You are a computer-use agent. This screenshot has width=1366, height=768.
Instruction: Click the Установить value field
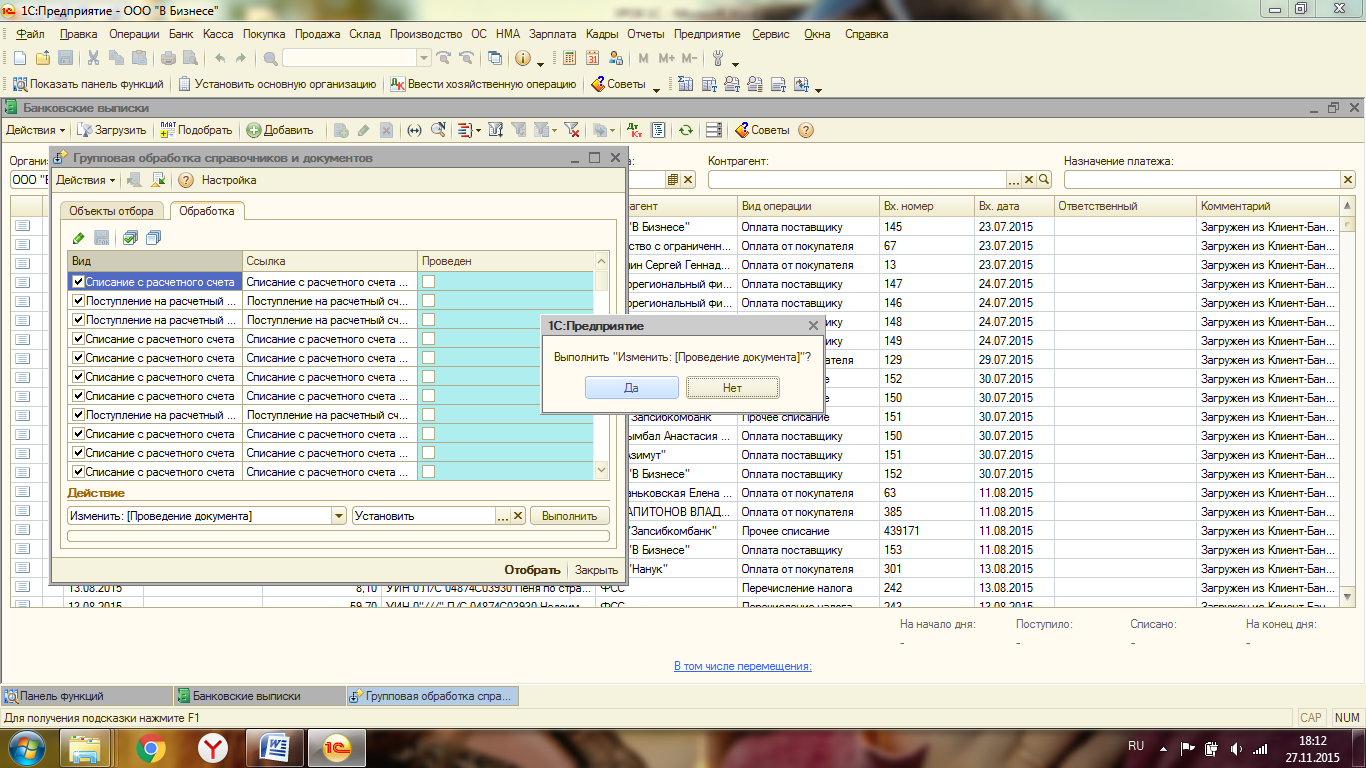click(x=424, y=516)
